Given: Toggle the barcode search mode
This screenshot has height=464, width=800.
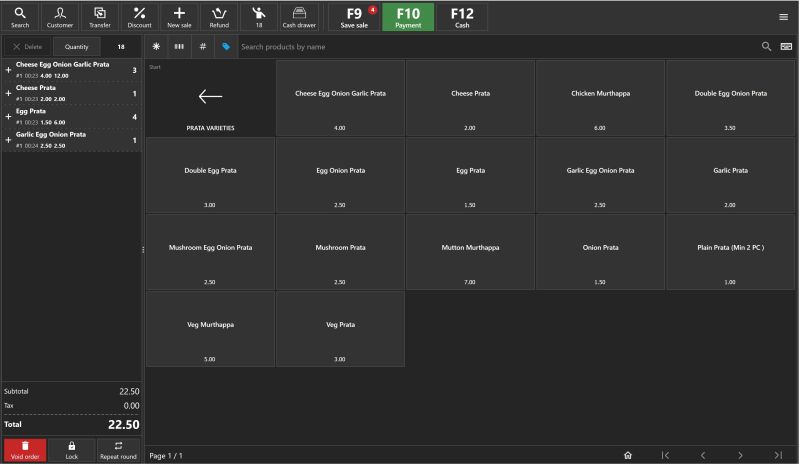Looking at the screenshot, I should (180, 46).
